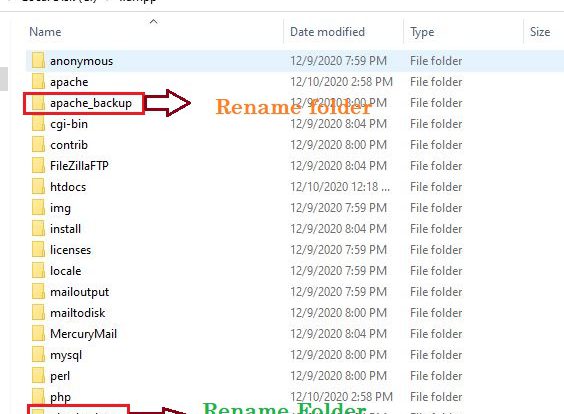Select the apache_backup folder name

(91, 103)
